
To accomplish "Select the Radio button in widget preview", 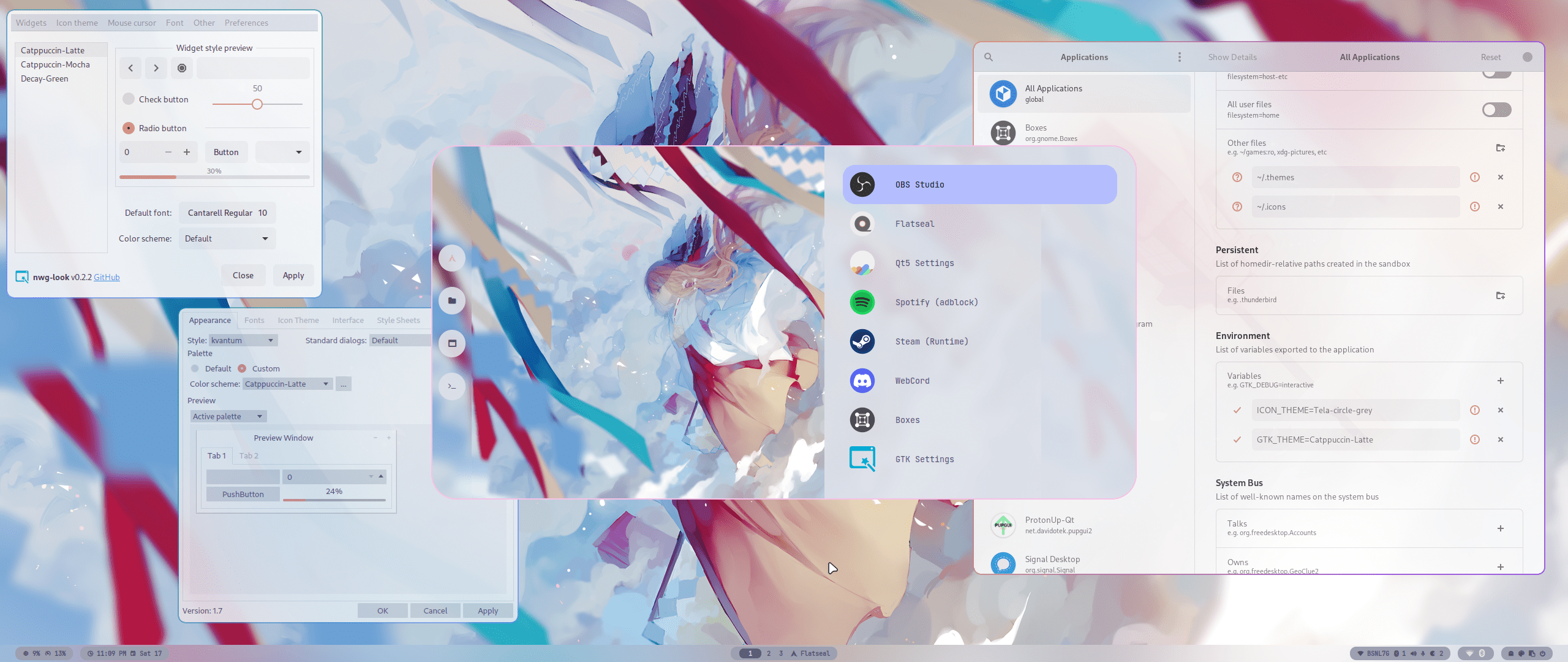I will (129, 128).
